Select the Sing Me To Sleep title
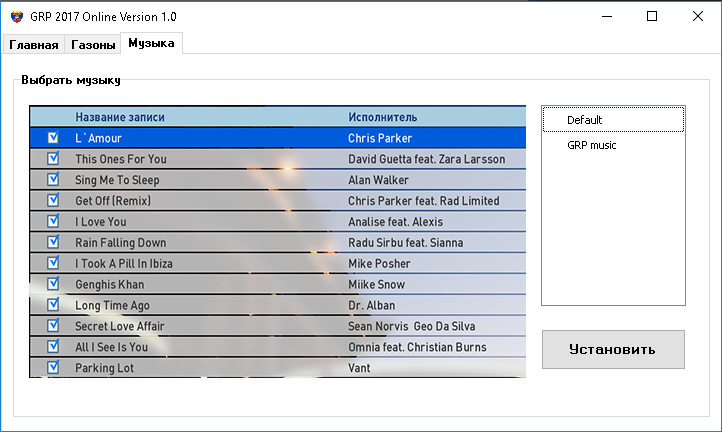 pos(117,180)
